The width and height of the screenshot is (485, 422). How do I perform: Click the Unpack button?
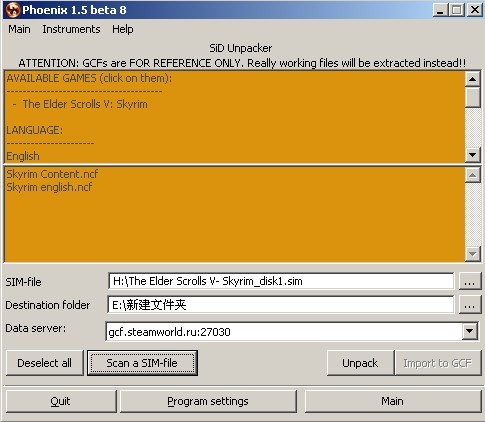360,363
